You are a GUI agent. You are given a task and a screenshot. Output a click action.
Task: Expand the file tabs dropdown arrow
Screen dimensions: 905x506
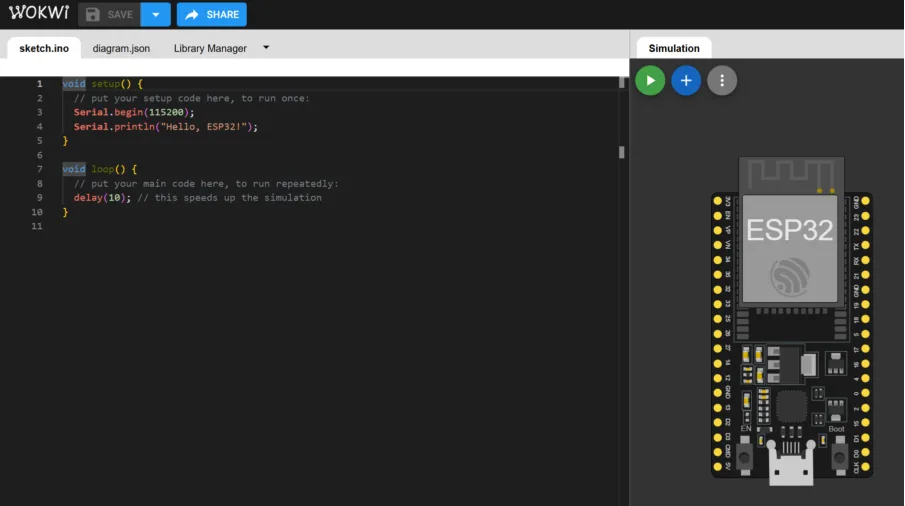[266, 48]
